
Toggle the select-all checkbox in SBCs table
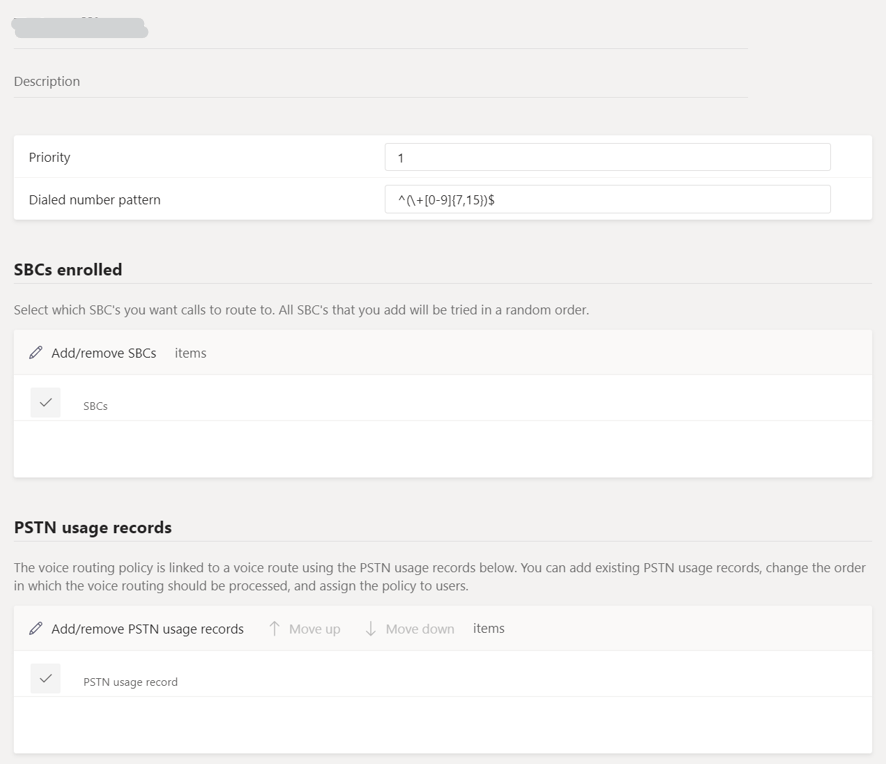(46, 402)
